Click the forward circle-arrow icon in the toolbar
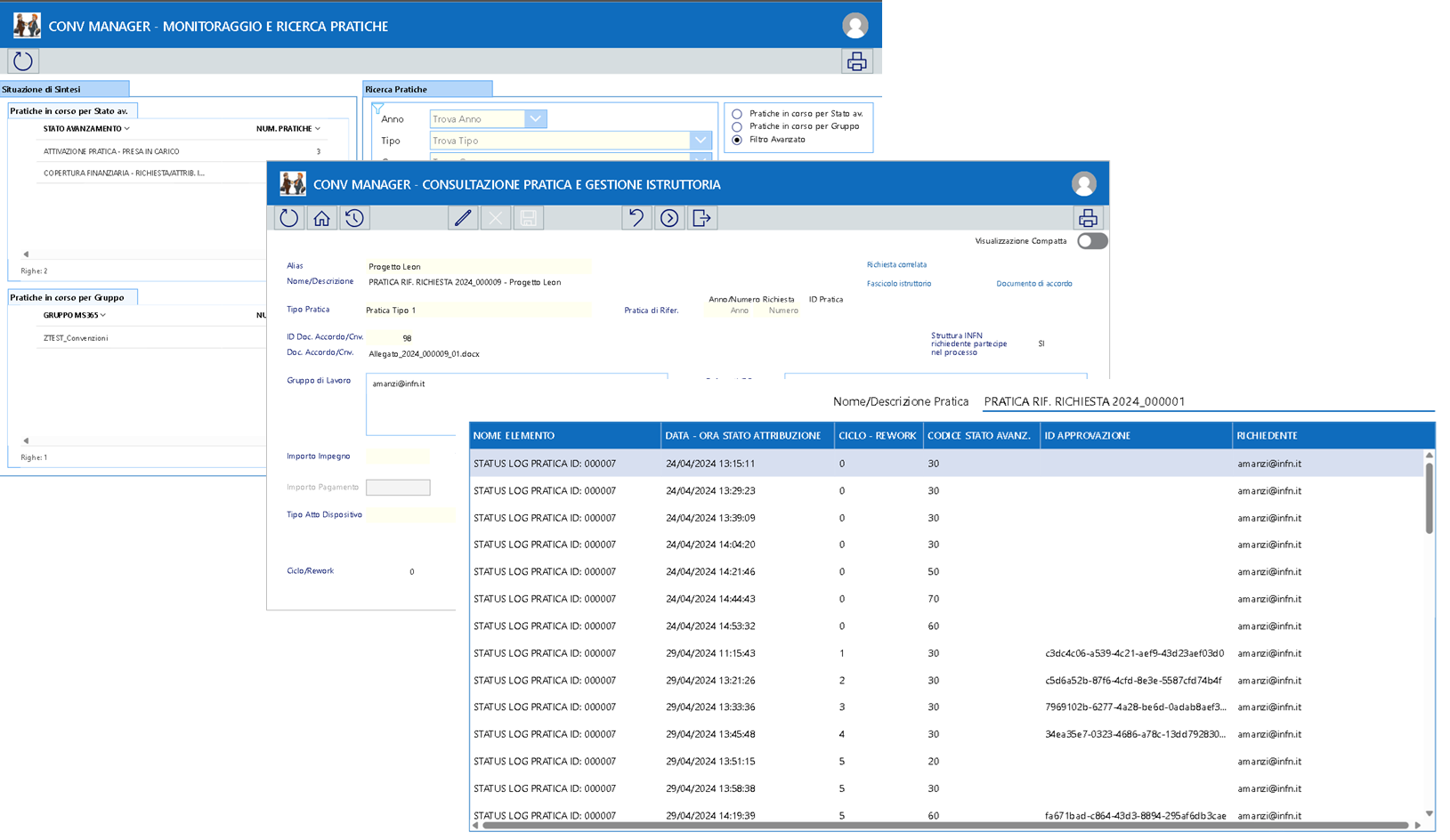1450x840 pixels. click(x=669, y=217)
